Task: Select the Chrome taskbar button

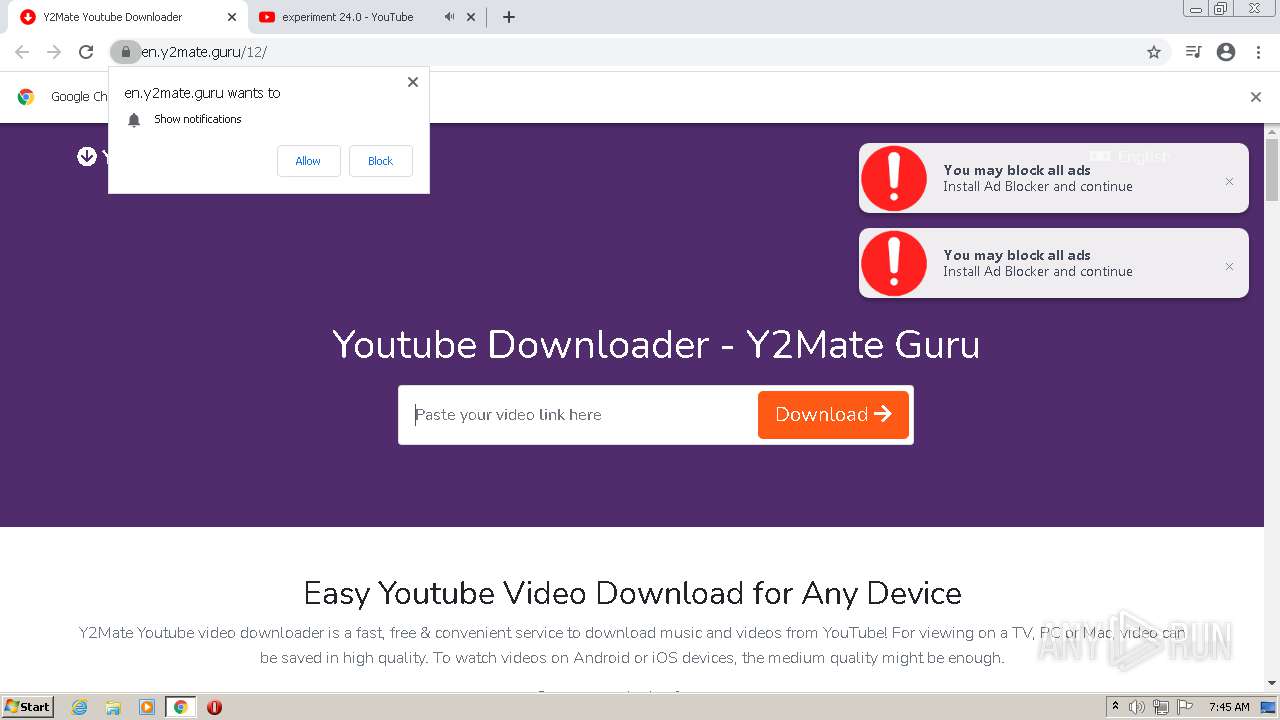Action: 180,707
